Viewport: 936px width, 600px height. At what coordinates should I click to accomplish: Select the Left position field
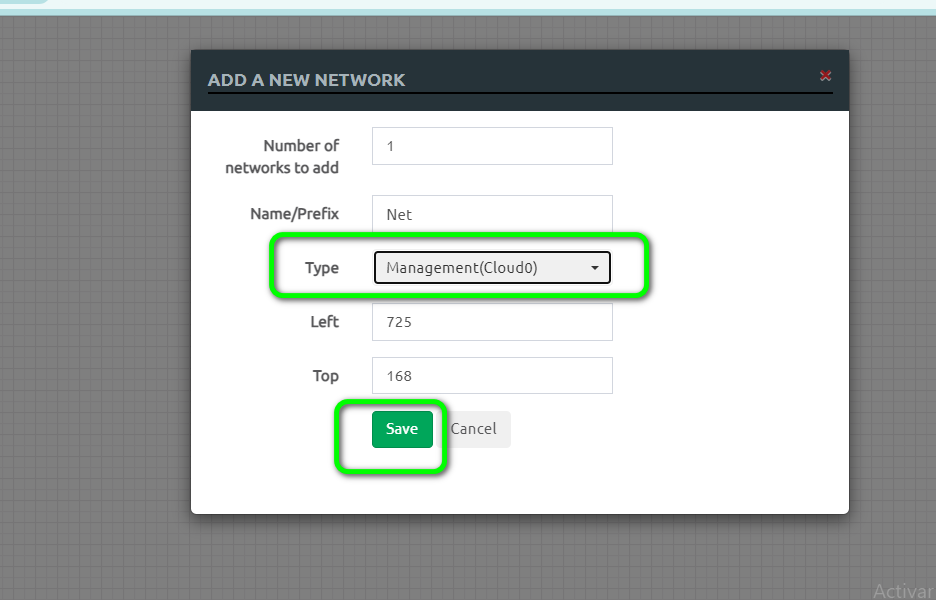(491, 322)
